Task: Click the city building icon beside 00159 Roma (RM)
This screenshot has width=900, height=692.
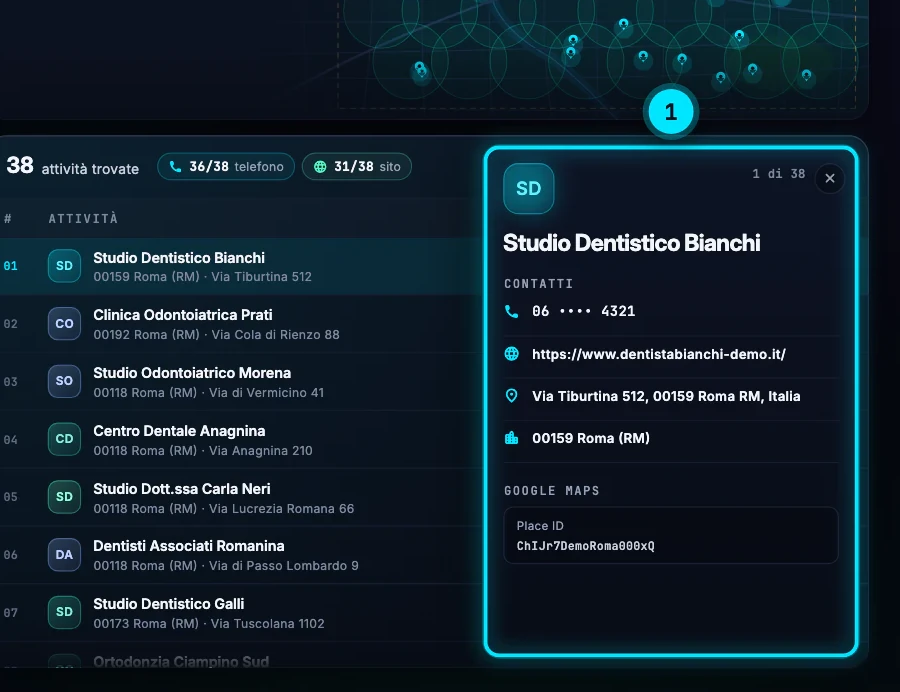Action: [x=511, y=438]
